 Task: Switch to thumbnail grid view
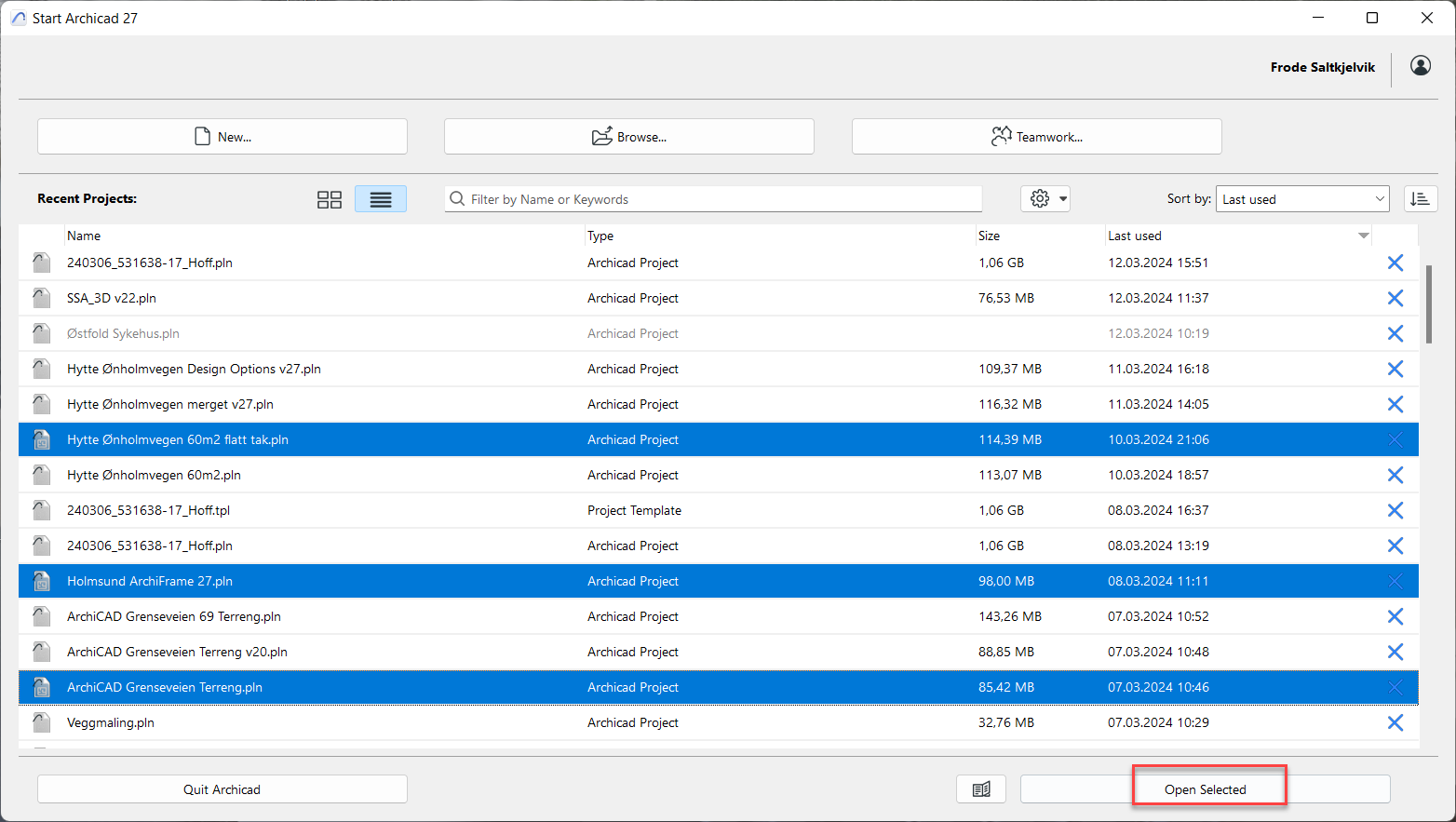click(330, 199)
